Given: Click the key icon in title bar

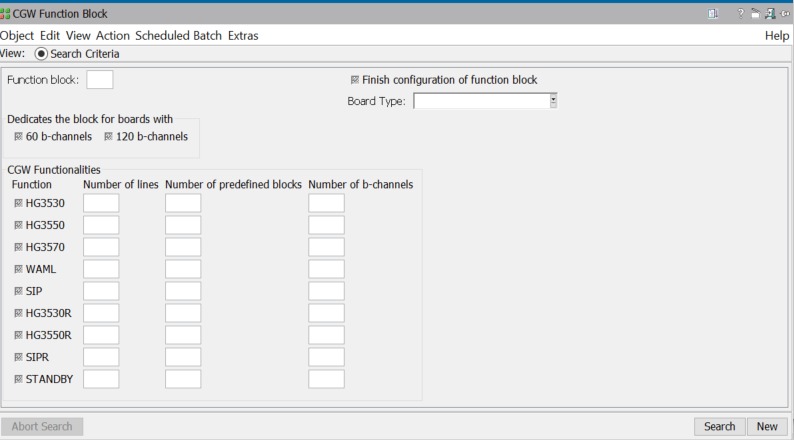Looking at the screenshot, I should click(785, 14).
